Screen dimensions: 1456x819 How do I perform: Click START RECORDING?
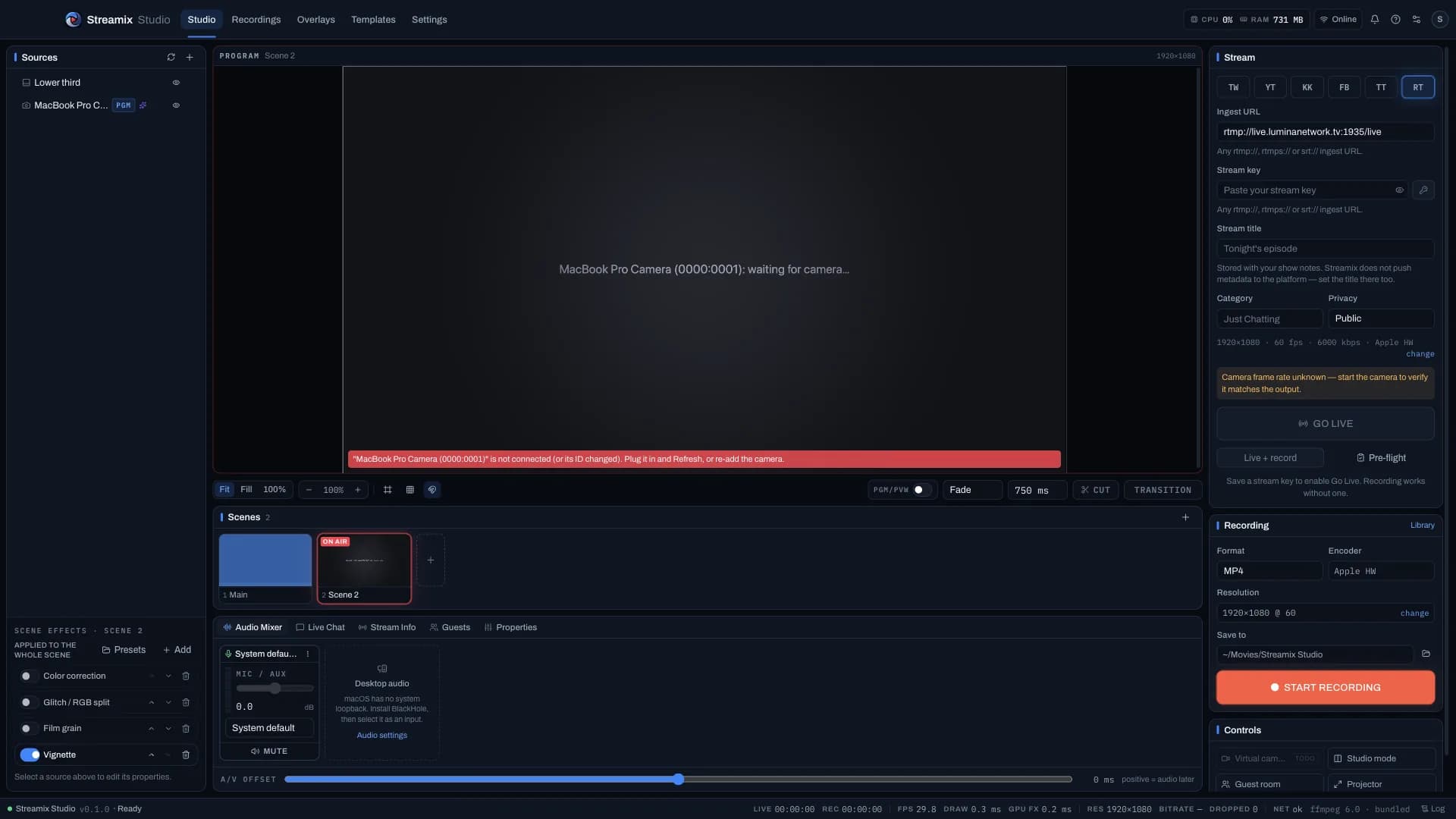tap(1325, 688)
